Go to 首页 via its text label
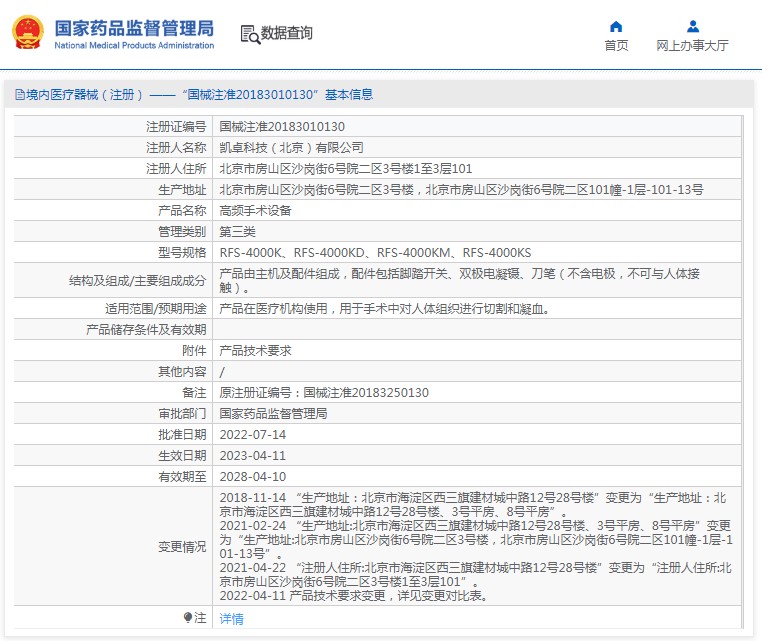This screenshot has height=641, width=762. tap(616, 46)
